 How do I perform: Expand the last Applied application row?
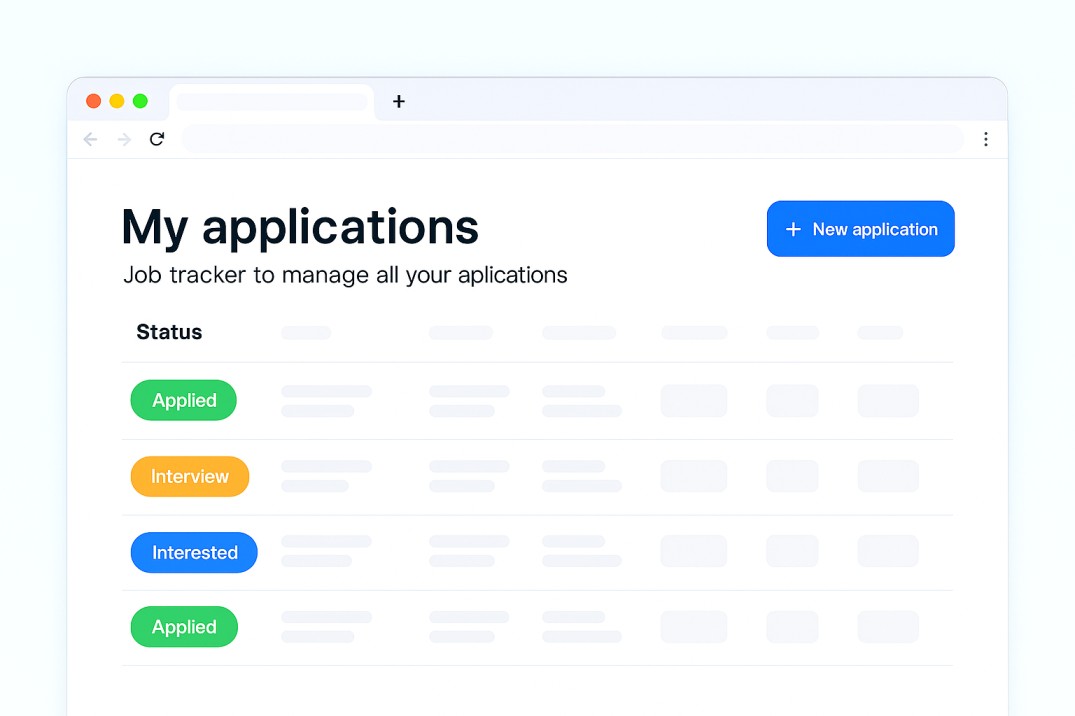[x=184, y=627]
